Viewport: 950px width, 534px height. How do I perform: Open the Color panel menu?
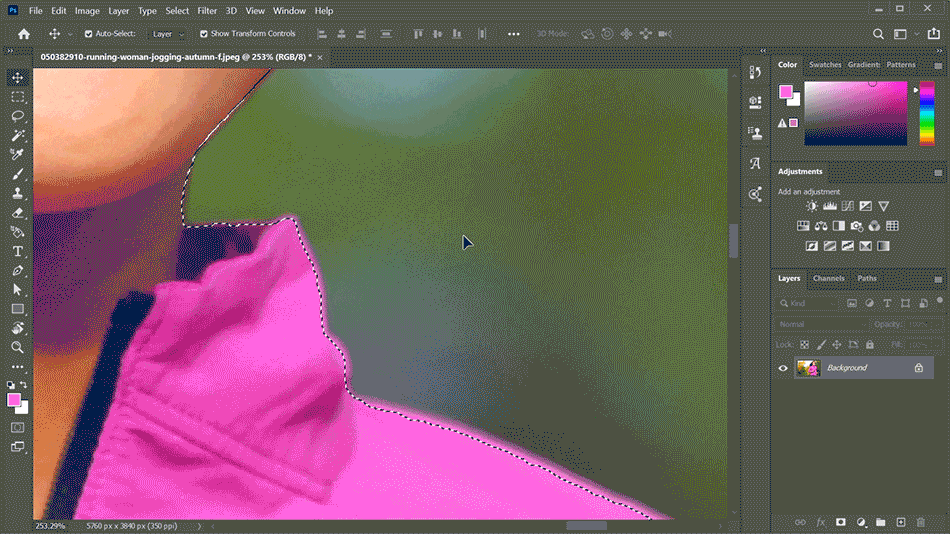click(x=938, y=65)
